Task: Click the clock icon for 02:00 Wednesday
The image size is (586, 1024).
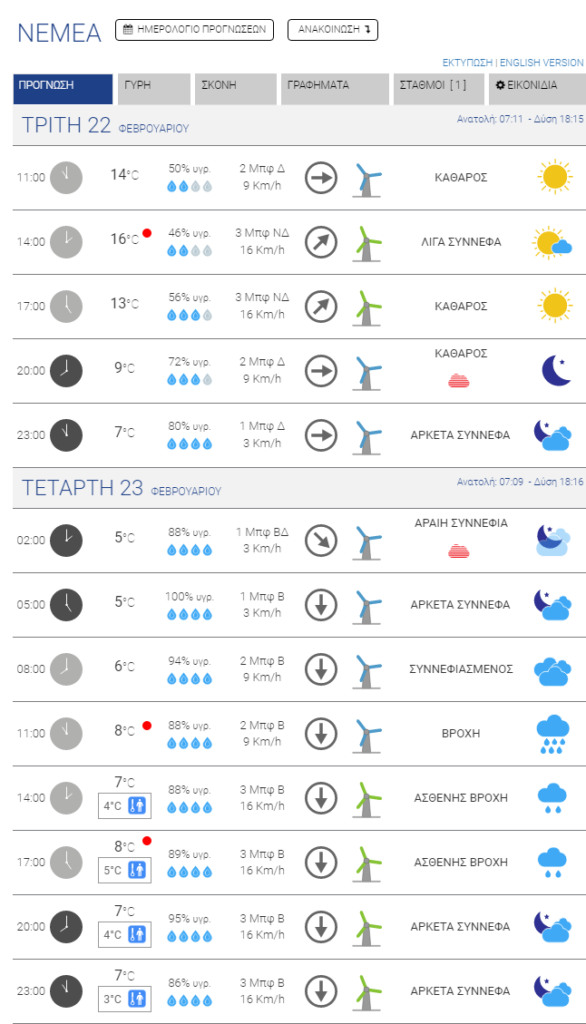Action: pyautogui.click(x=66, y=540)
